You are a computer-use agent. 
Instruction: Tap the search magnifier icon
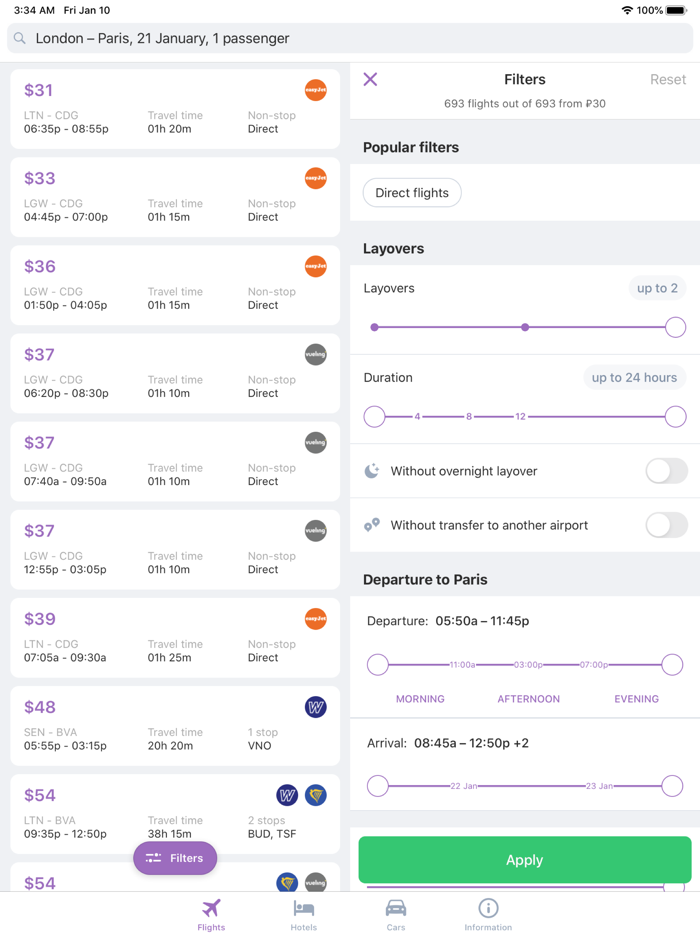point(20,39)
